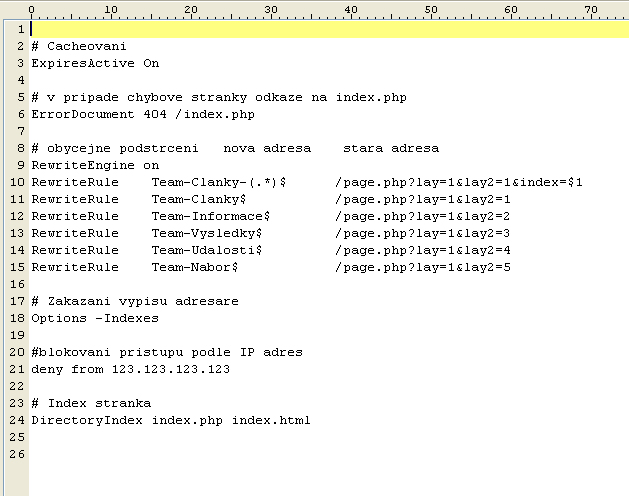Place cursor on empty highlighted line 1
This screenshot has width=629, height=496.
coord(330,29)
